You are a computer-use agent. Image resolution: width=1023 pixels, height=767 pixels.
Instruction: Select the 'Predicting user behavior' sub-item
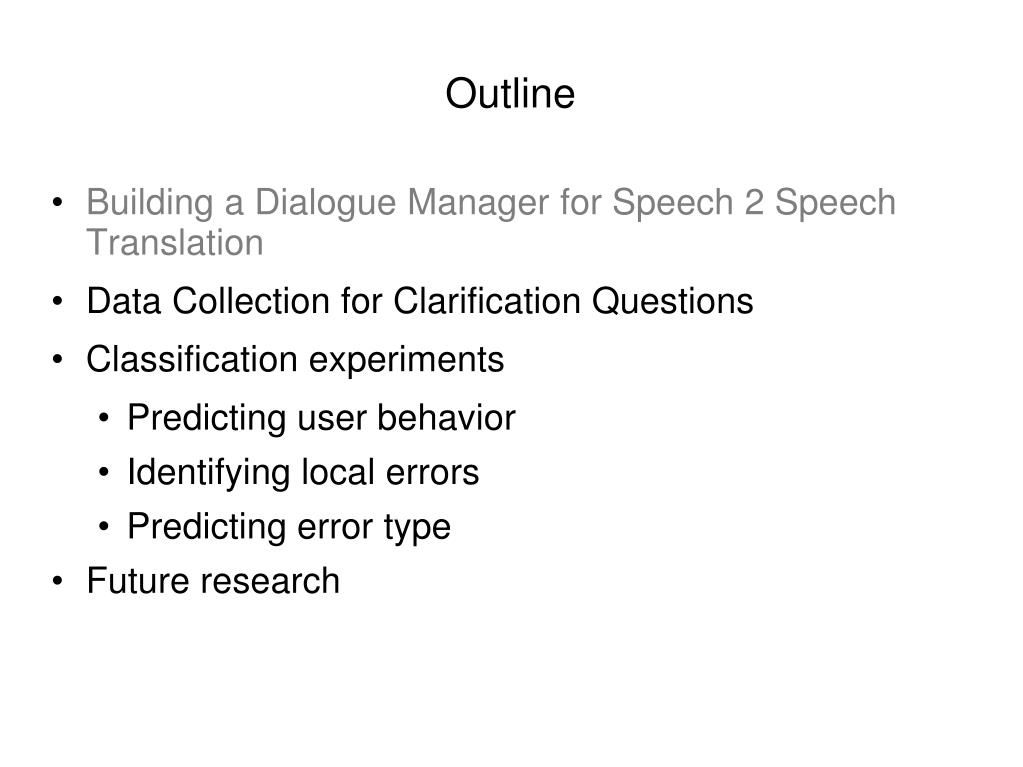point(321,418)
